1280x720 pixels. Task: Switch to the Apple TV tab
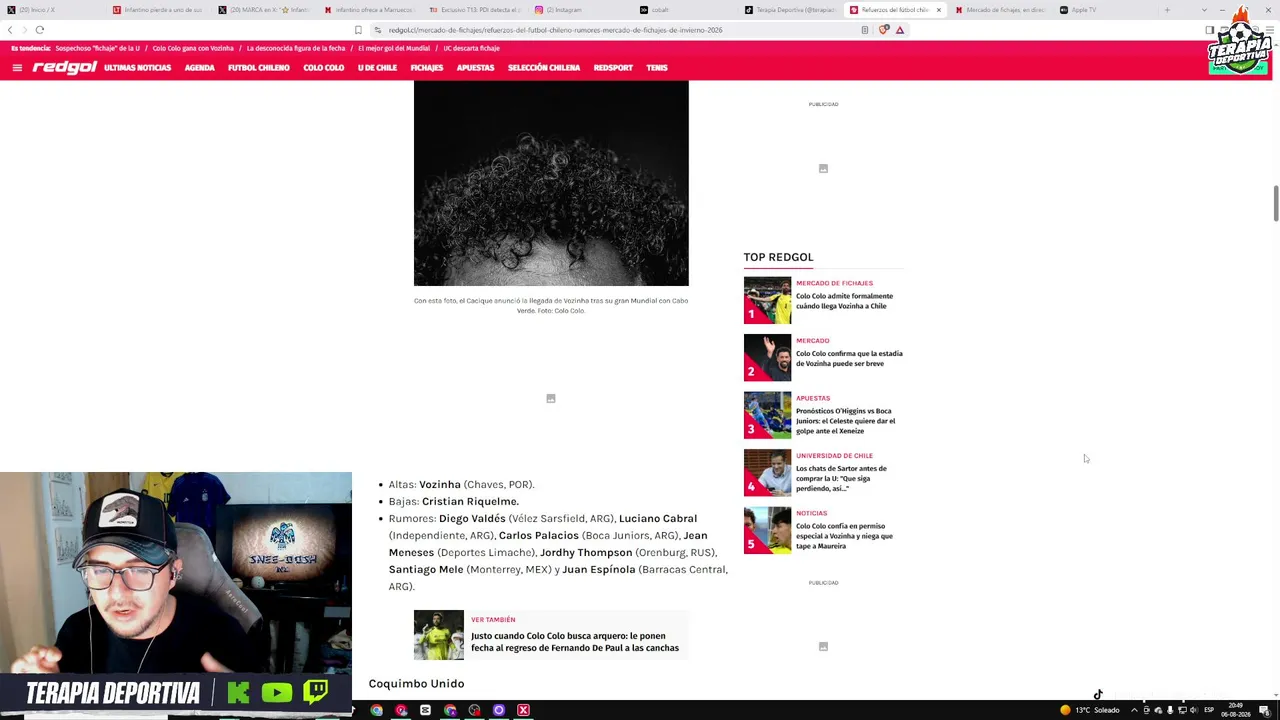1108,10
